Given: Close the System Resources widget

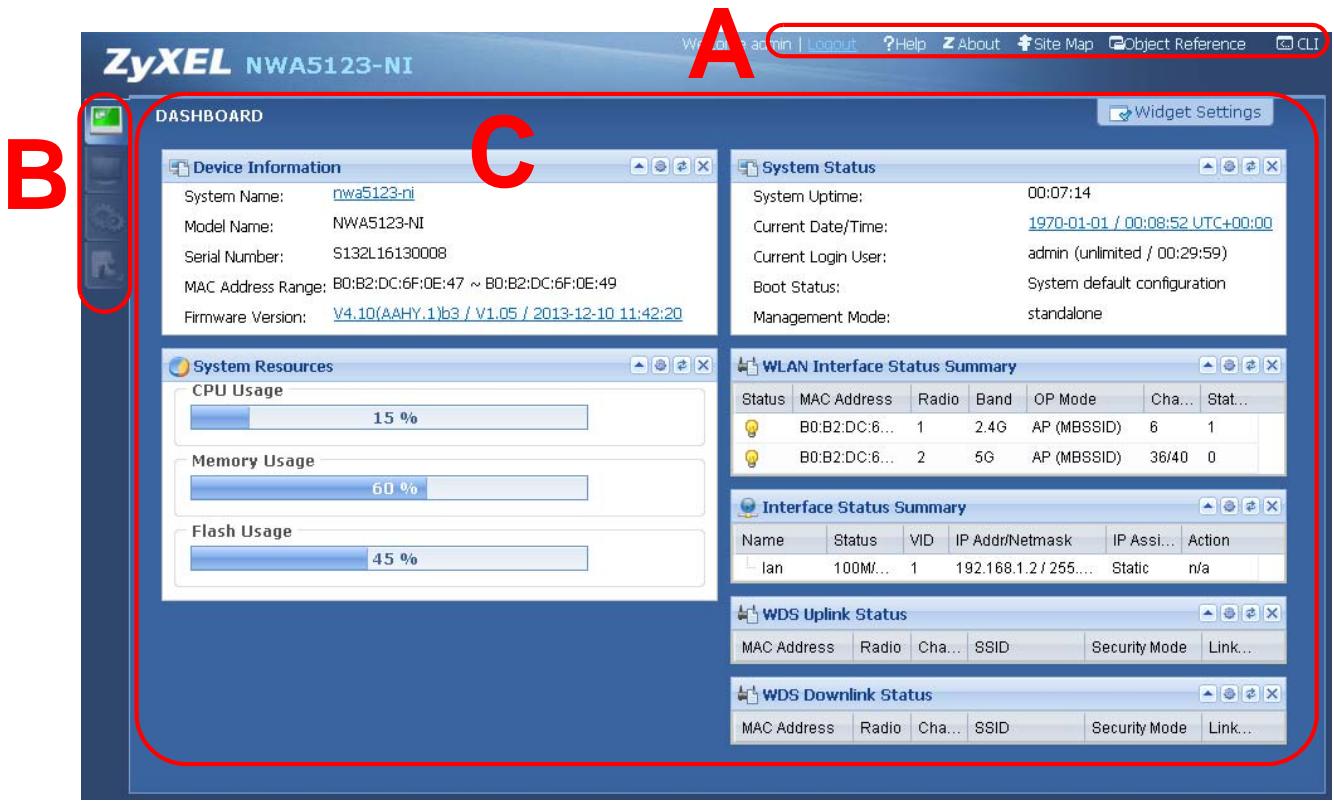Looking at the screenshot, I should point(702,366).
